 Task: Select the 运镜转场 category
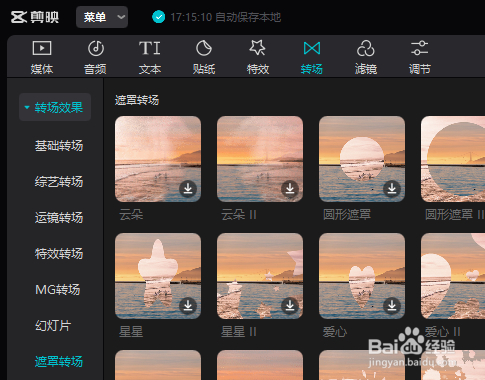click(x=59, y=218)
